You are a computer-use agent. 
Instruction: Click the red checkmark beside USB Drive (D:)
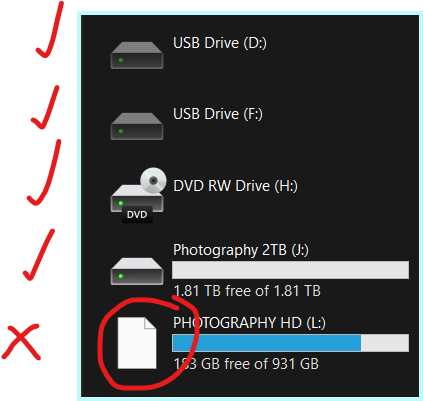[x=50, y=30]
